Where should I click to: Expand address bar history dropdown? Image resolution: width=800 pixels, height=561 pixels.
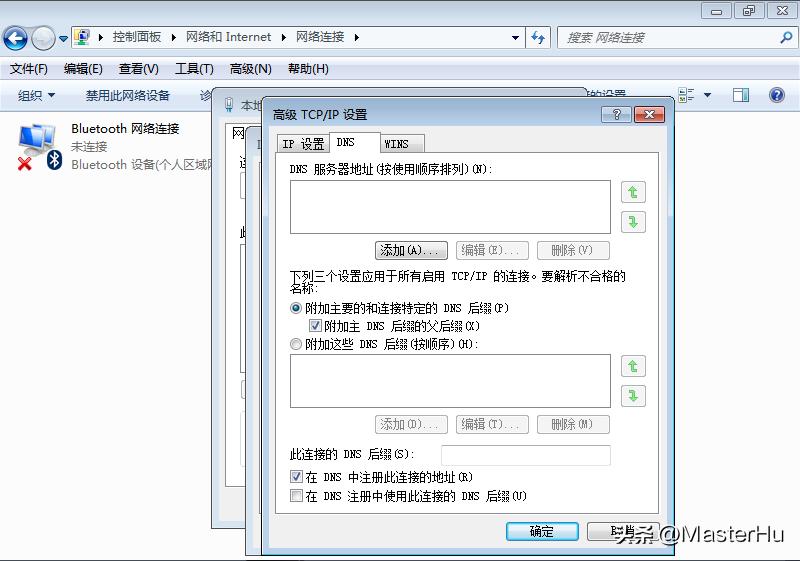click(x=515, y=37)
